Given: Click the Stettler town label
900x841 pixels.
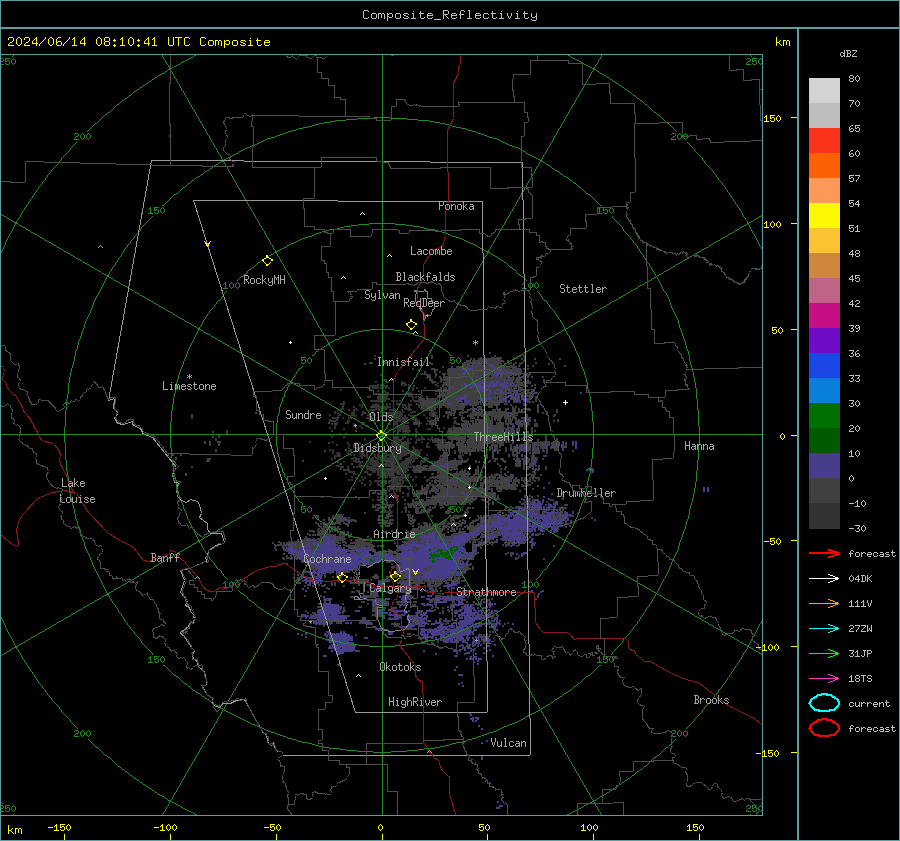Looking at the screenshot, I should (583, 289).
